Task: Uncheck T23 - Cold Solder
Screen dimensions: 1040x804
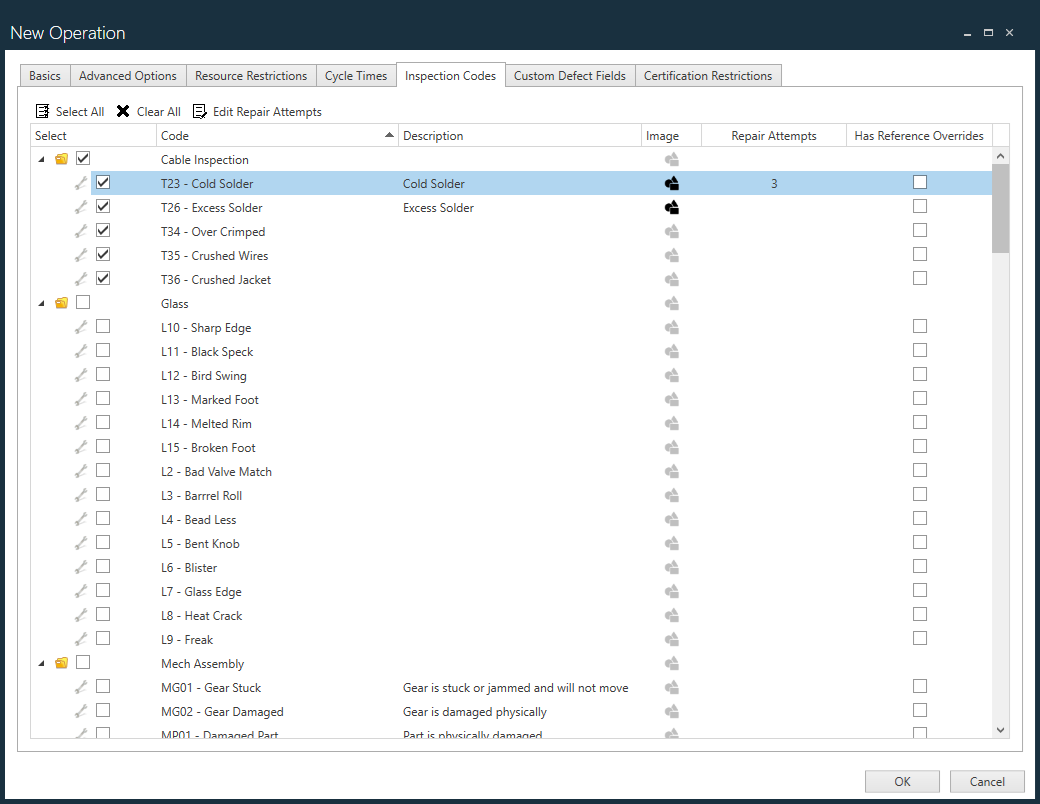Action: pos(103,182)
